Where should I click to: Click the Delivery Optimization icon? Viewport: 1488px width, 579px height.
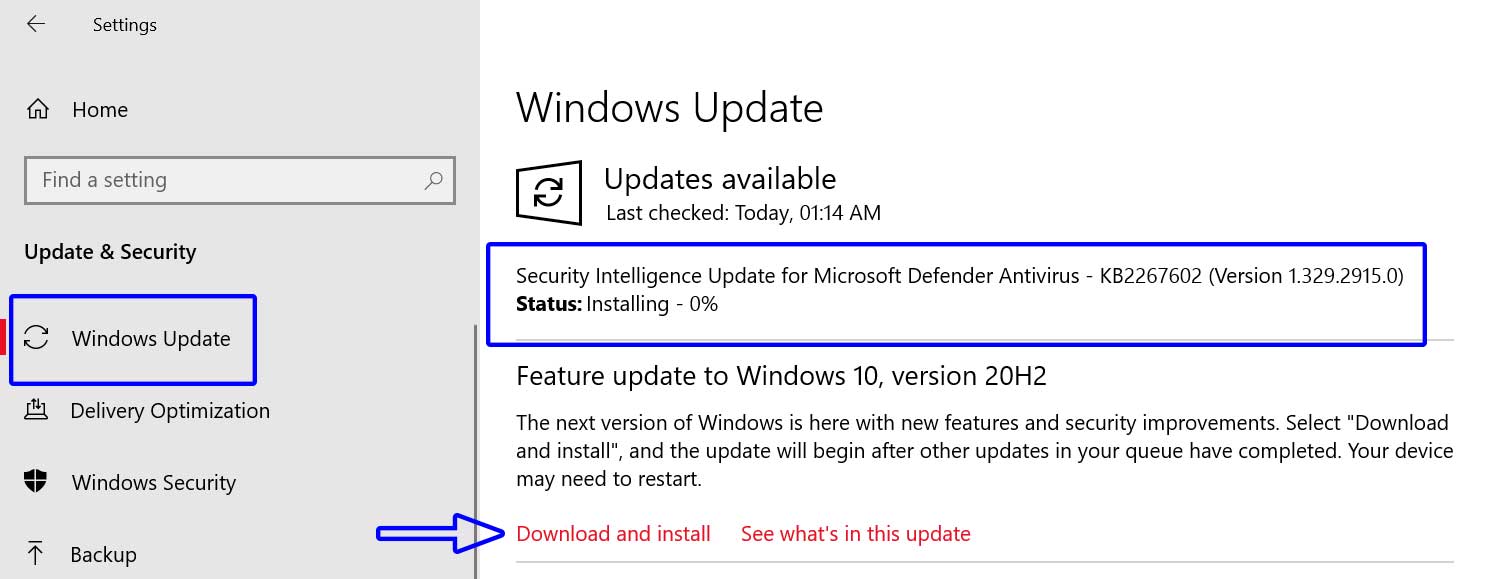(36, 410)
